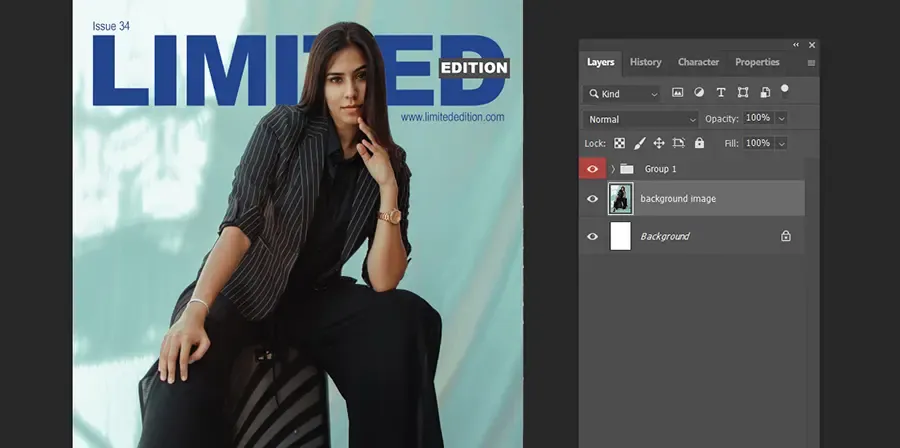The width and height of the screenshot is (900, 448).
Task: Open the Fill slider dropdown arrow
Action: [x=781, y=143]
